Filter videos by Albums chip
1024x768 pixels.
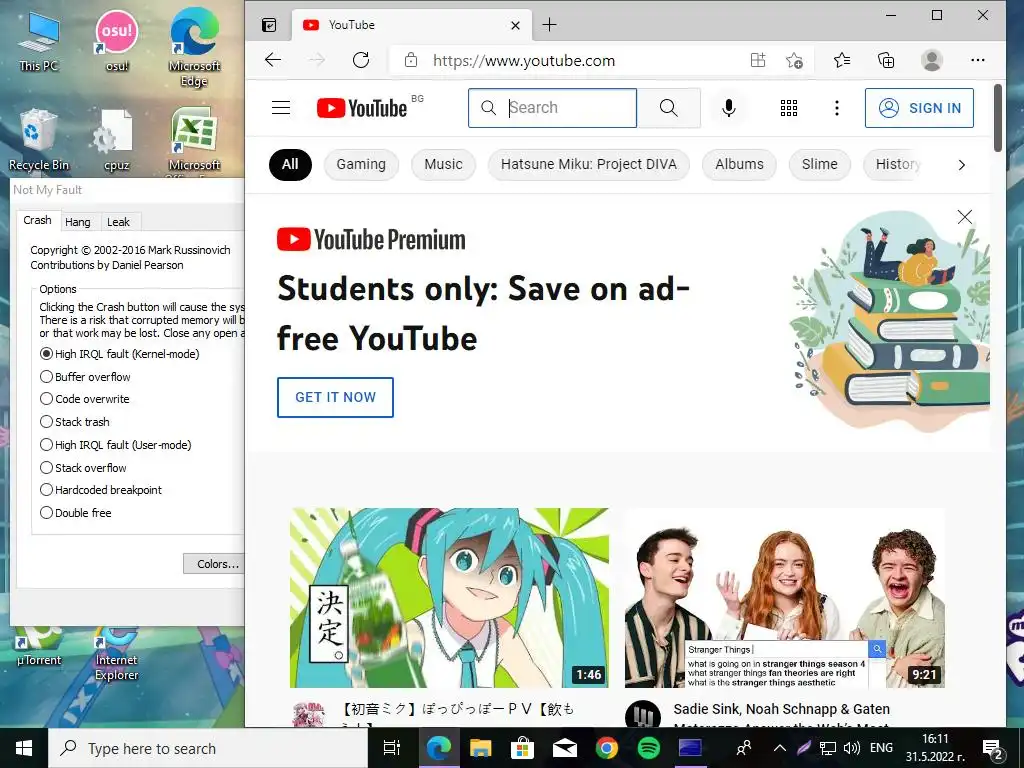click(x=739, y=165)
